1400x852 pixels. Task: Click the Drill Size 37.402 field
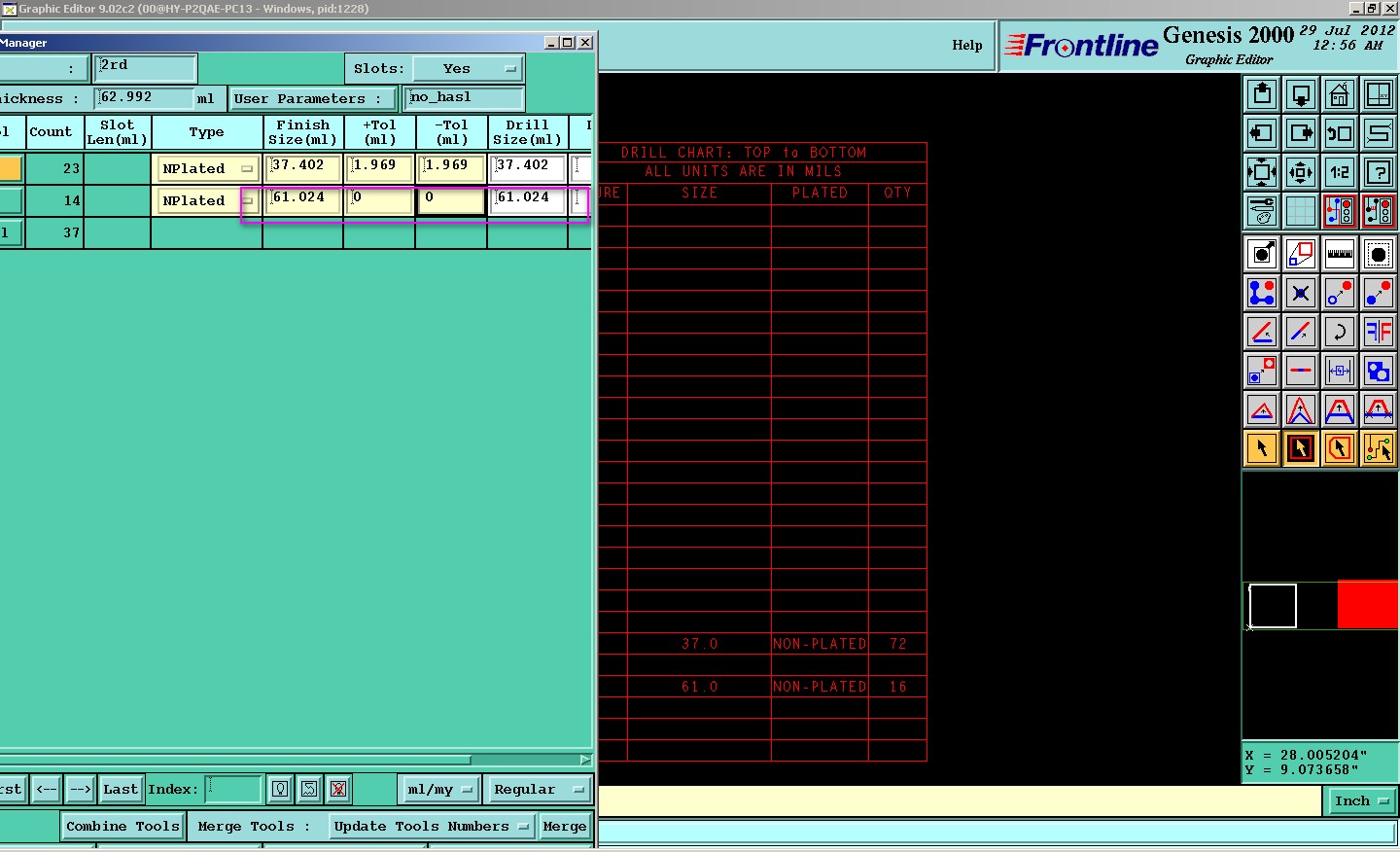coord(528,168)
